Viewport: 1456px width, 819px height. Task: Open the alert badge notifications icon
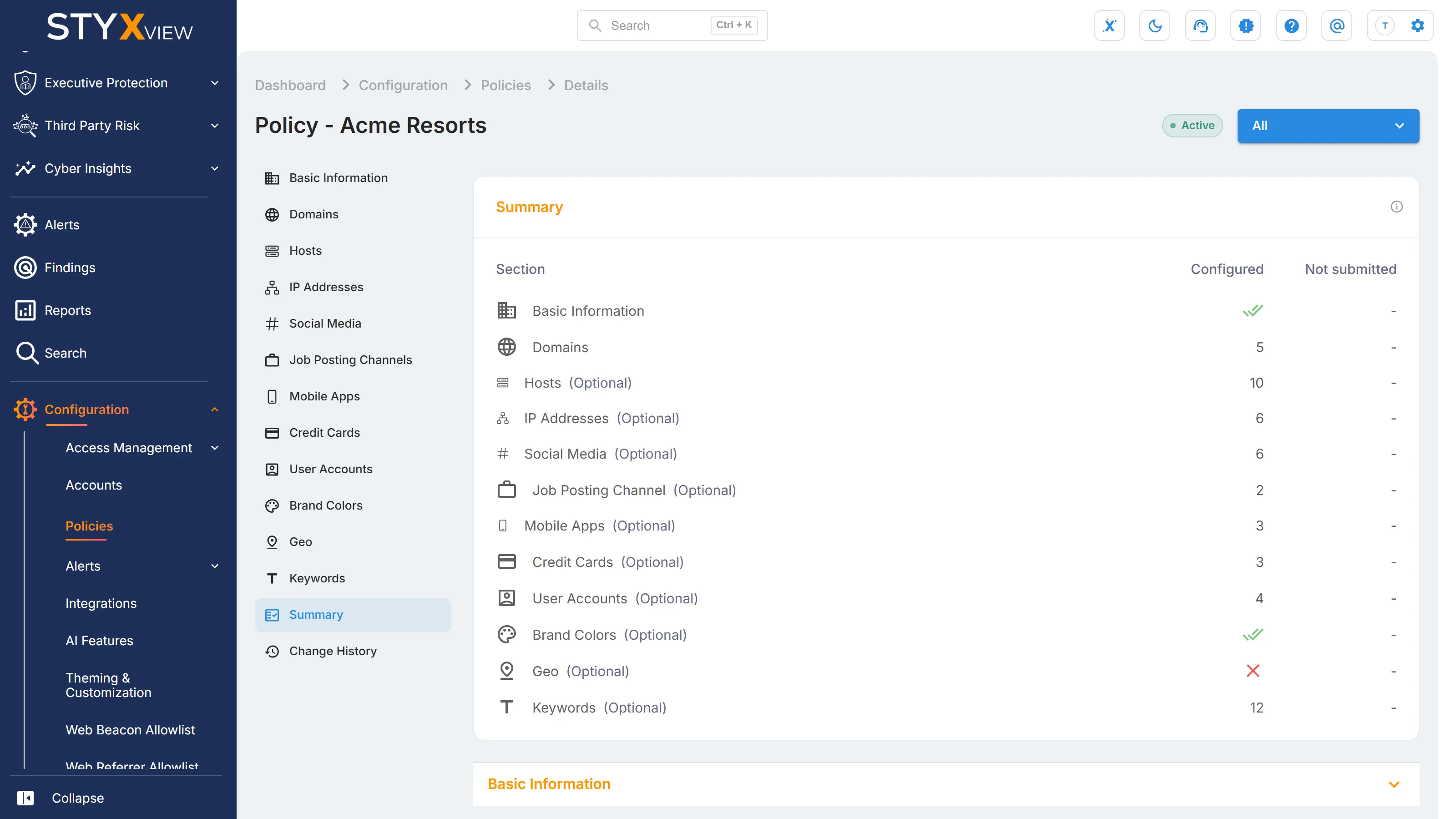[1246, 25]
